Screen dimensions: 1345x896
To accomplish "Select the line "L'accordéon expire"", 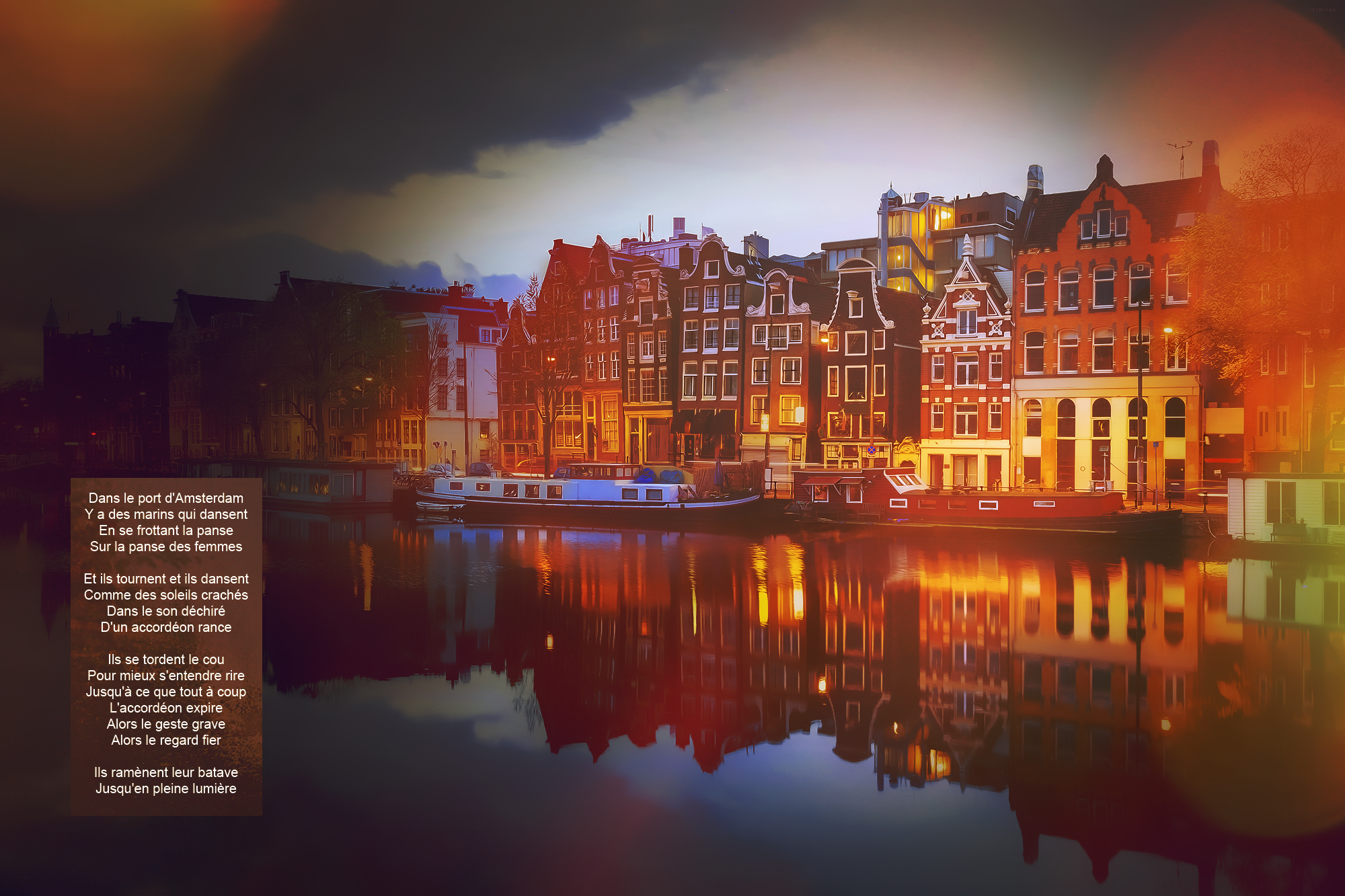I will coord(166,708).
